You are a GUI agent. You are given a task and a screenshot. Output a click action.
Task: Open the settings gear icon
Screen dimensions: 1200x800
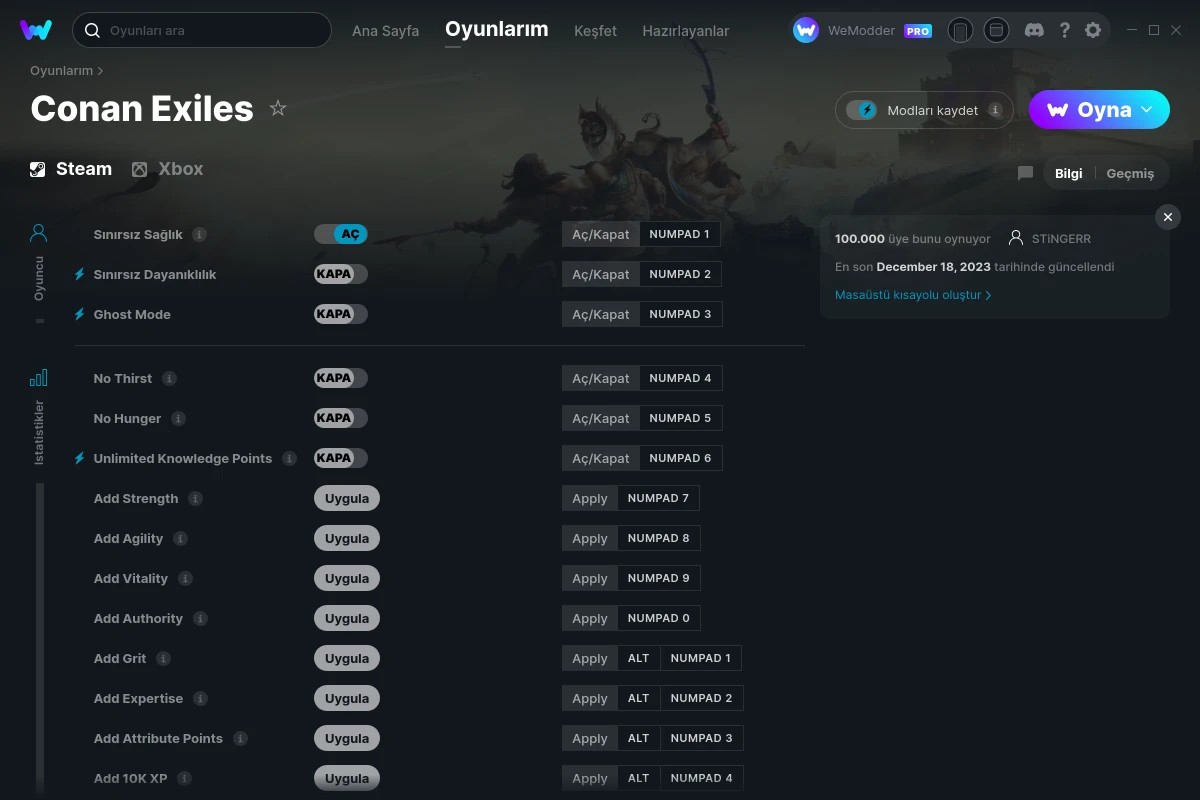tap(1093, 30)
